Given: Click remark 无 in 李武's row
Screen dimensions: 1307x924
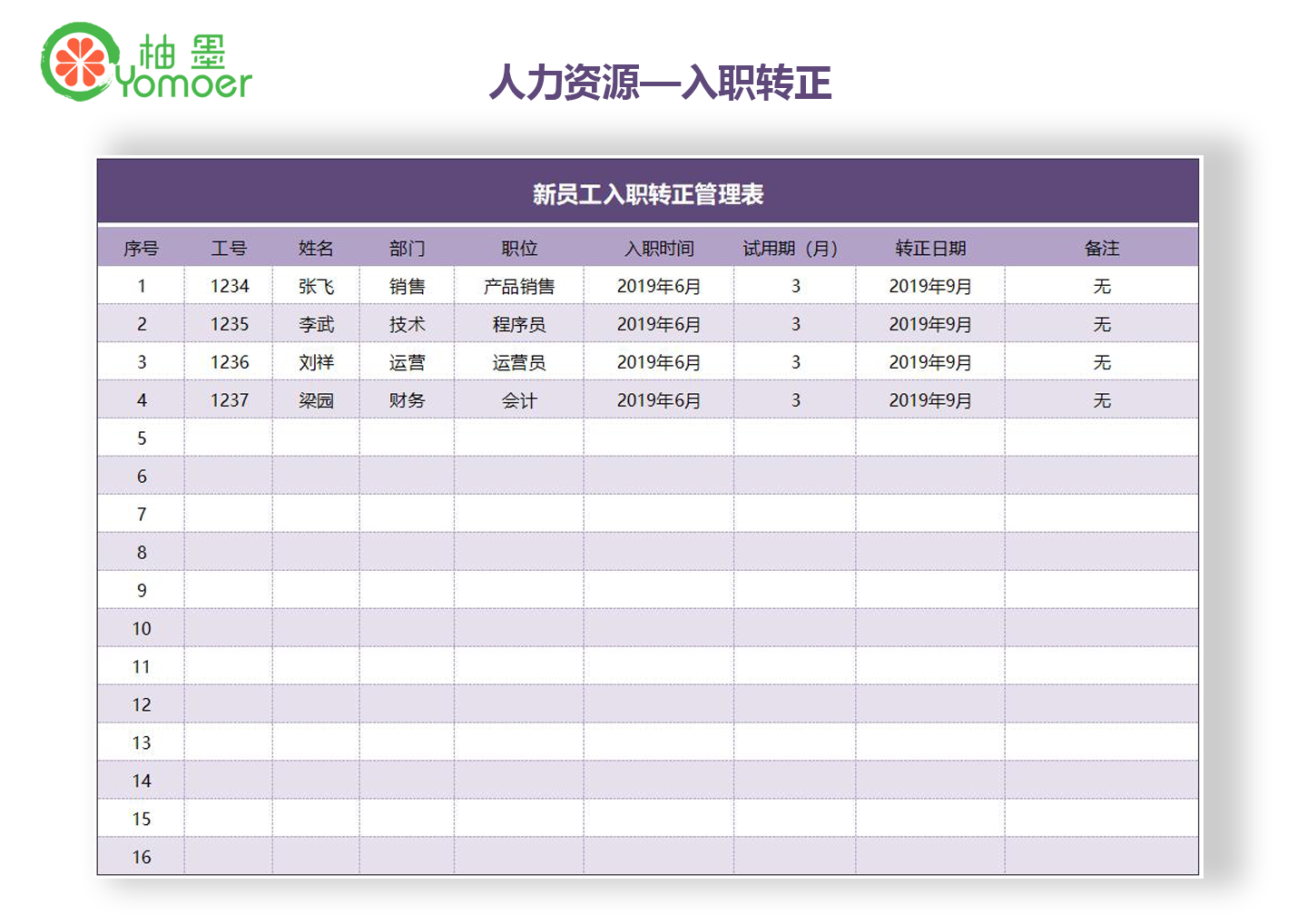Looking at the screenshot, I should point(1102,324).
